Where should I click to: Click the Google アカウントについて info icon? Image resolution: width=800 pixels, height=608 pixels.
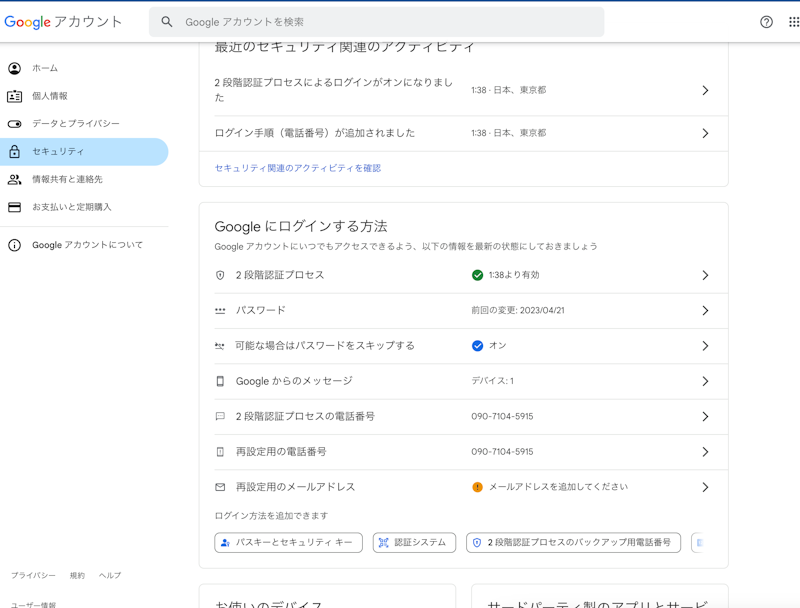point(14,245)
